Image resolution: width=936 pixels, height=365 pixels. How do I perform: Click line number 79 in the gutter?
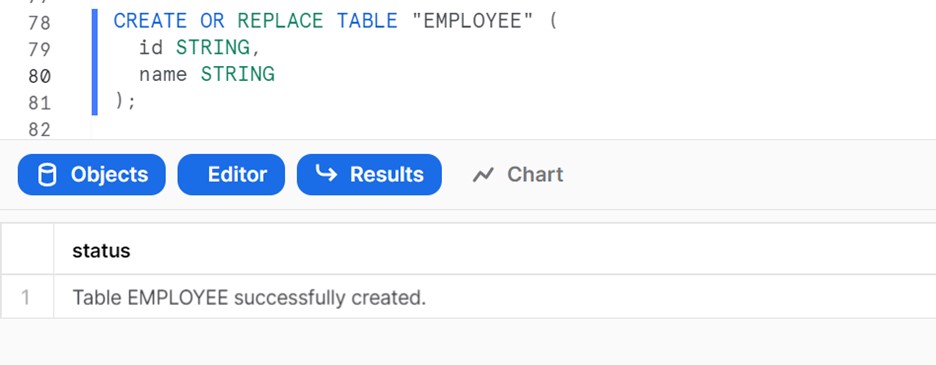click(39, 50)
